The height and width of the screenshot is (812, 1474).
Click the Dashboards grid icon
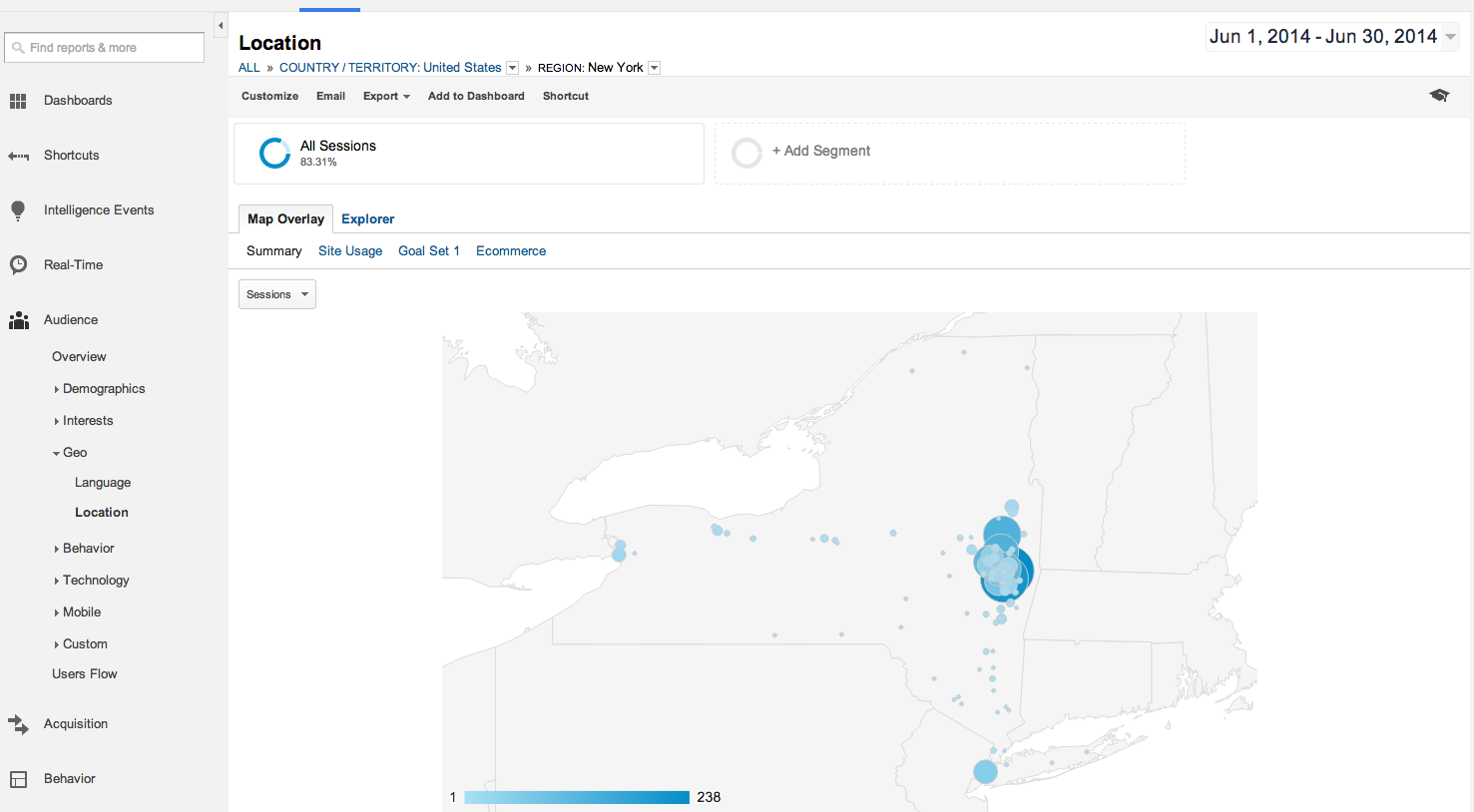(18, 101)
